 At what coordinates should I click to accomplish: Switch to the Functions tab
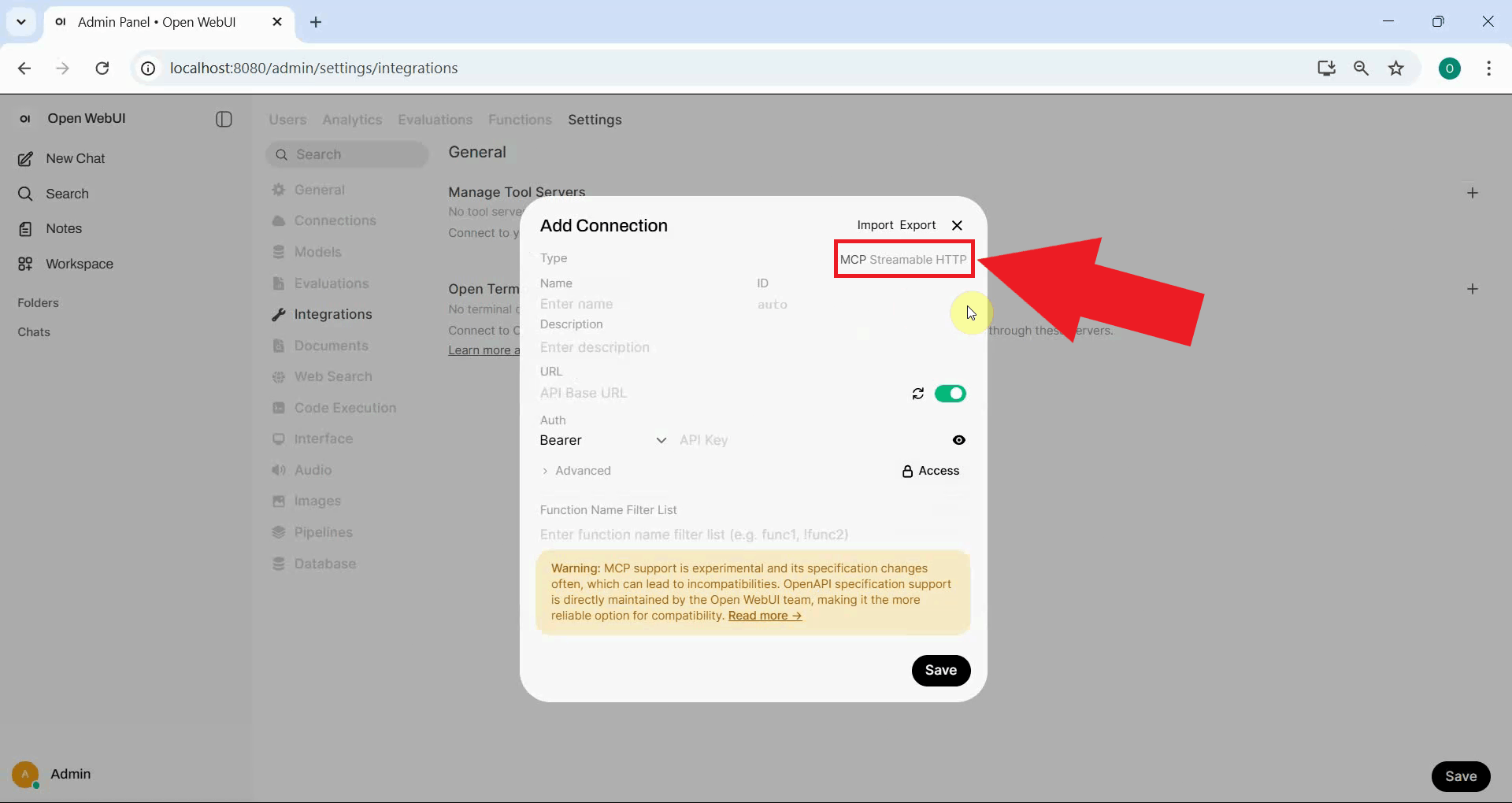coord(520,120)
